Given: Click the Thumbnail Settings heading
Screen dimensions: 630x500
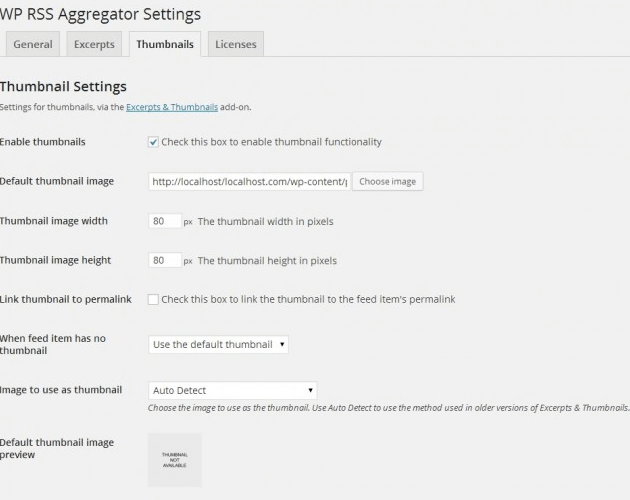Looking at the screenshot, I should click(x=63, y=86).
